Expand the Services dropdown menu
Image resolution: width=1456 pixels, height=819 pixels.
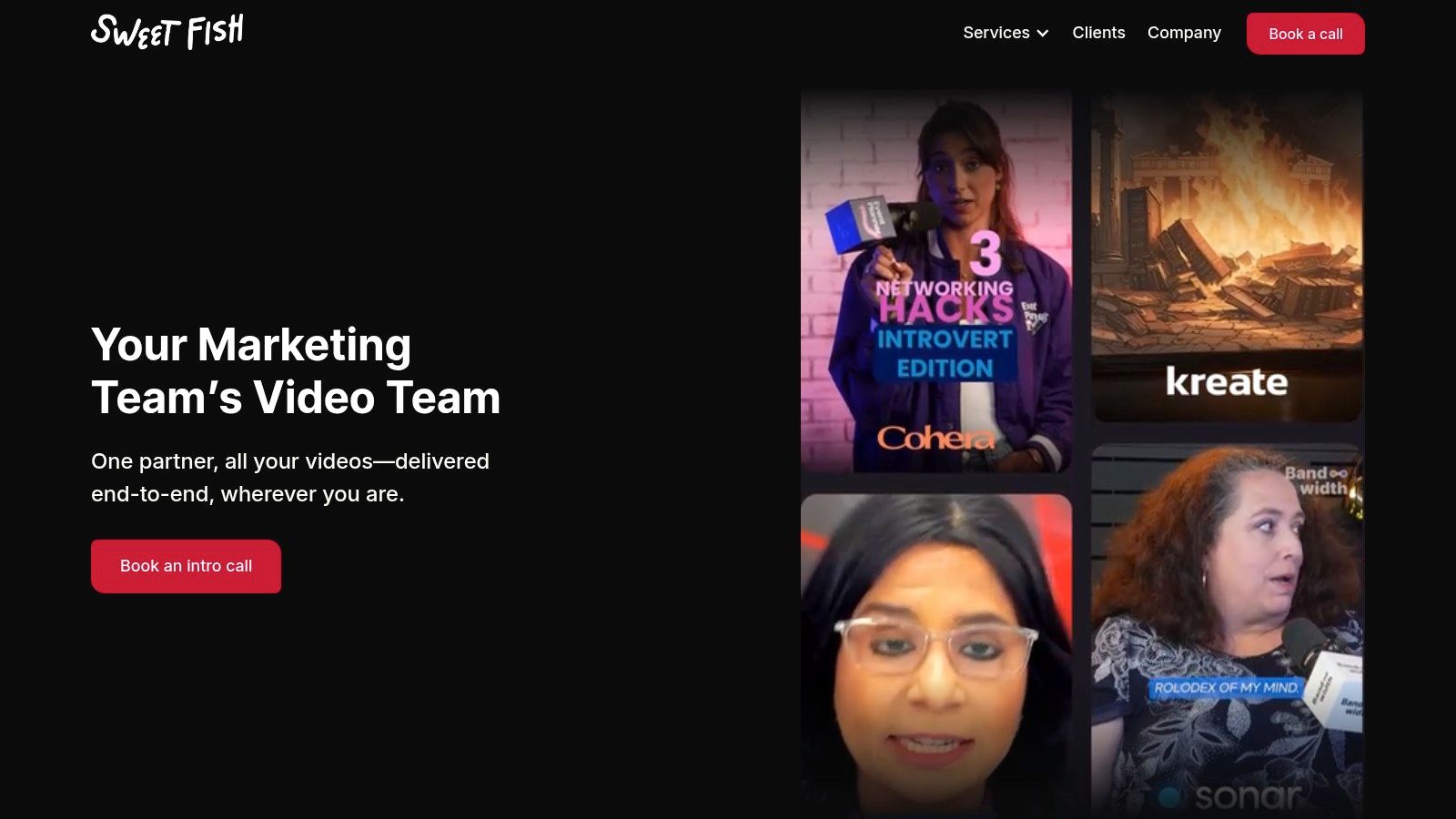1006,33
